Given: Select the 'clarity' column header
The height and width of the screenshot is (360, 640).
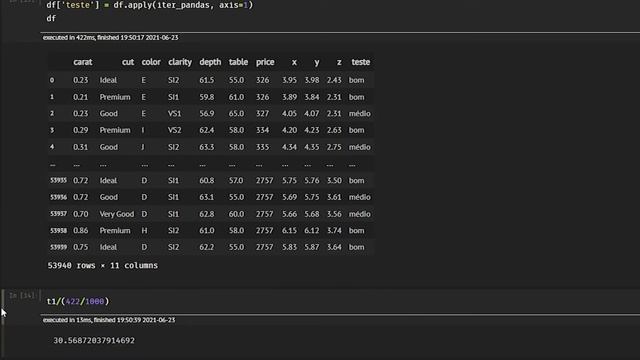Looking at the screenshot, I should click(180, 62).
